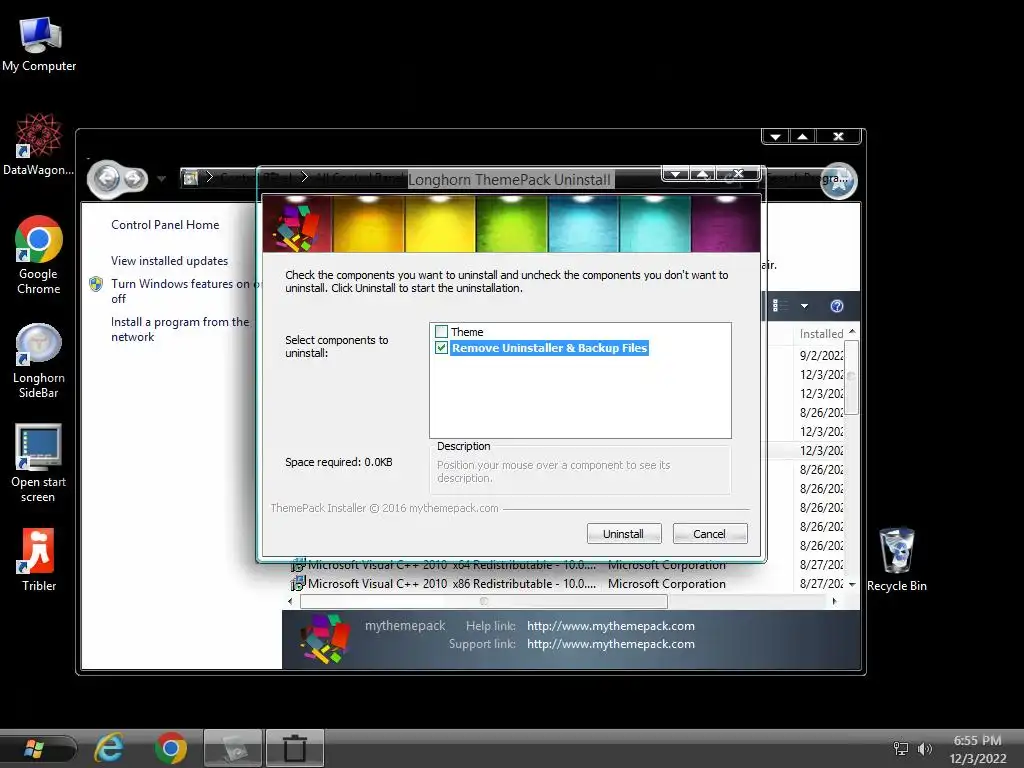Check the Theme component checkbox

pyautogui.click(x=441, y=332)
